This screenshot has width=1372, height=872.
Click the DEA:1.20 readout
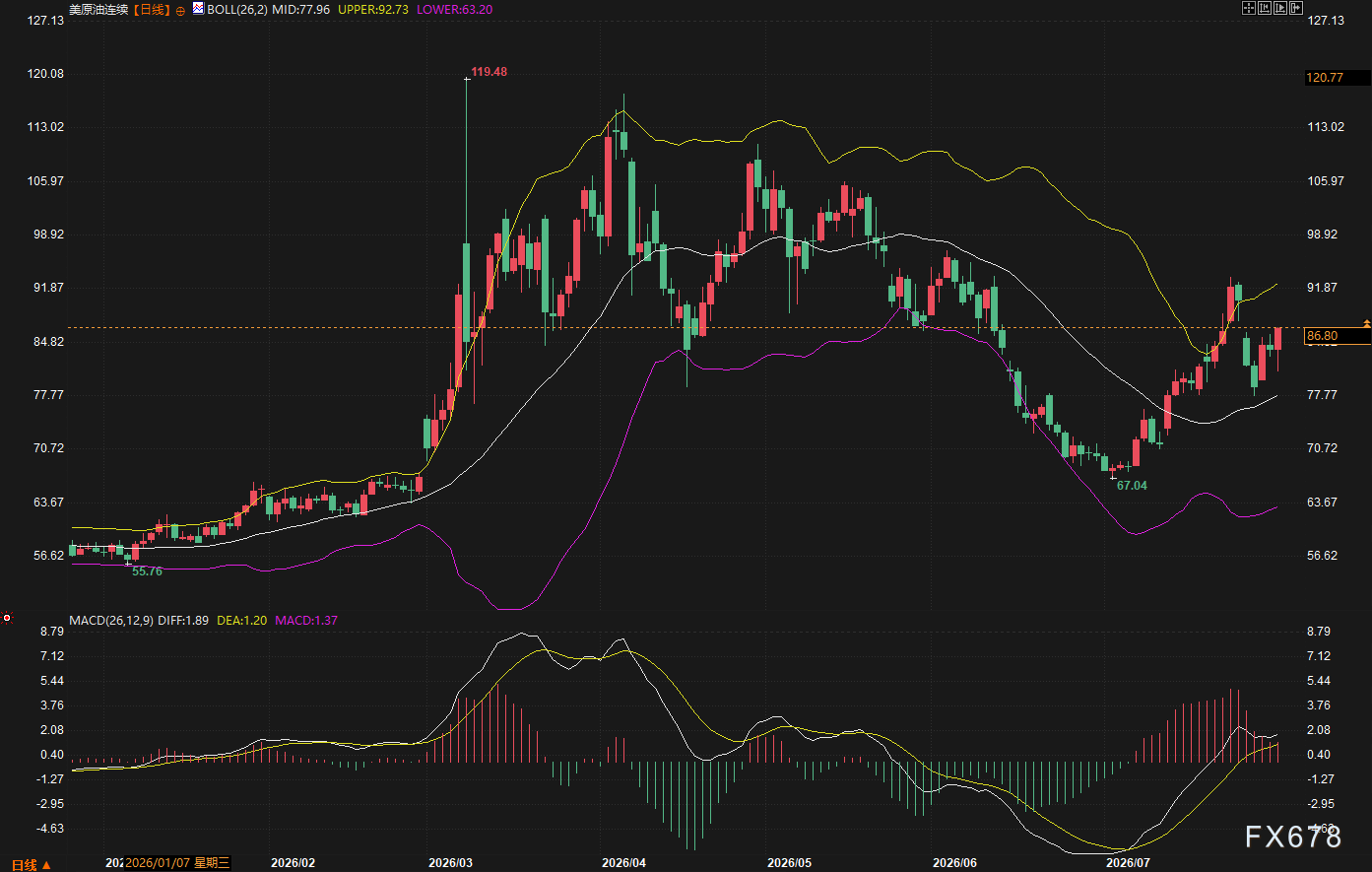(241, 621)
